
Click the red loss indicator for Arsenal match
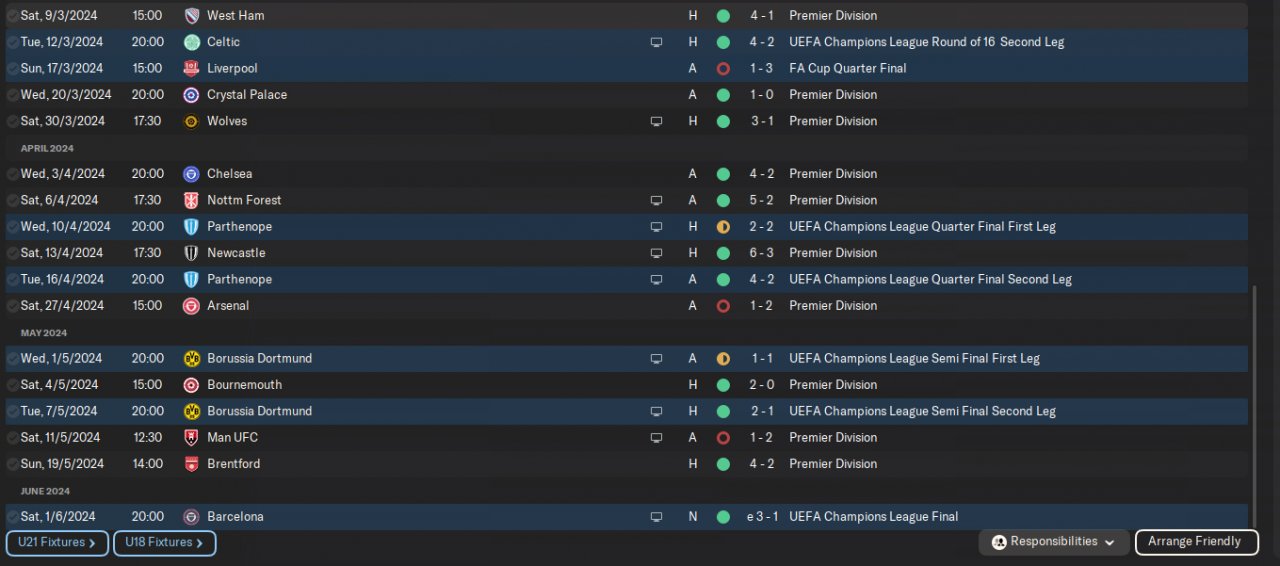click(x=723, y=306)
